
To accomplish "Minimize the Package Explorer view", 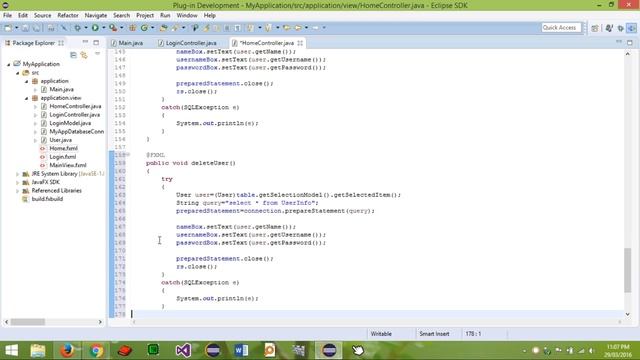I will [x=85, y=42].
